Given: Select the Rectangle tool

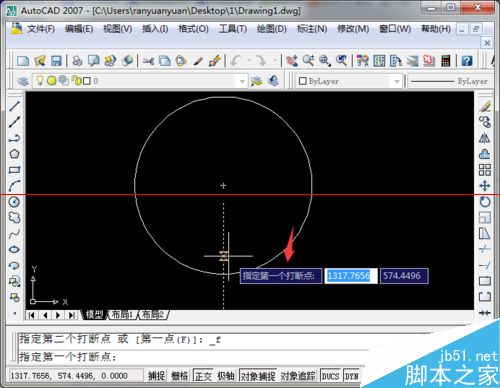Looking at the screenshot, I should tap(14, 170).
